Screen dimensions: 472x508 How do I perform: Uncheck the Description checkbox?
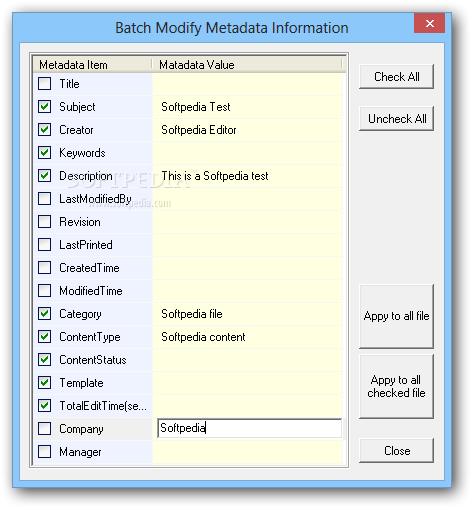(44, 176)
